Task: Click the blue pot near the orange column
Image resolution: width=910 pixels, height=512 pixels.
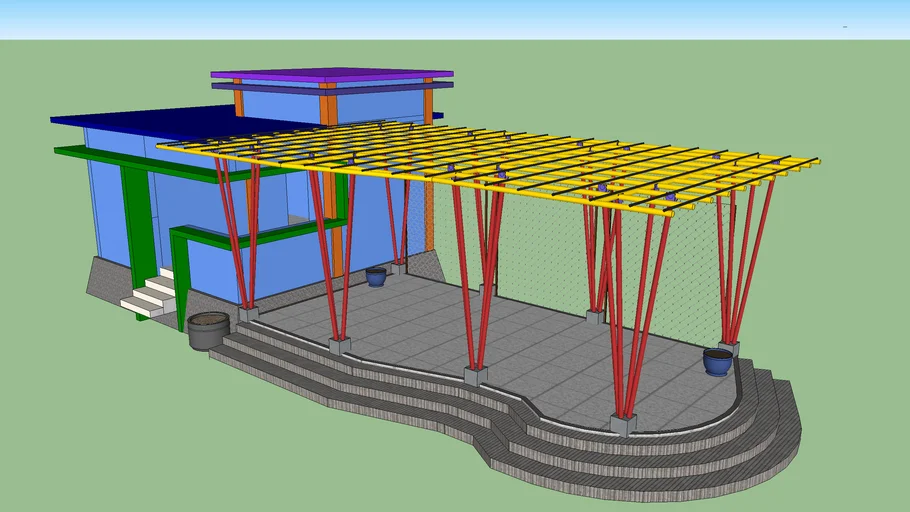Action: 376,276
